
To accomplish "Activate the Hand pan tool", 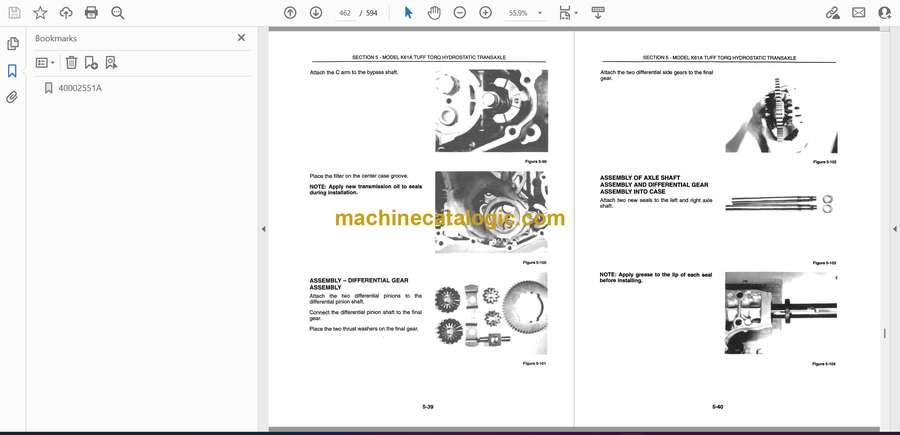I will click(434, 13).
